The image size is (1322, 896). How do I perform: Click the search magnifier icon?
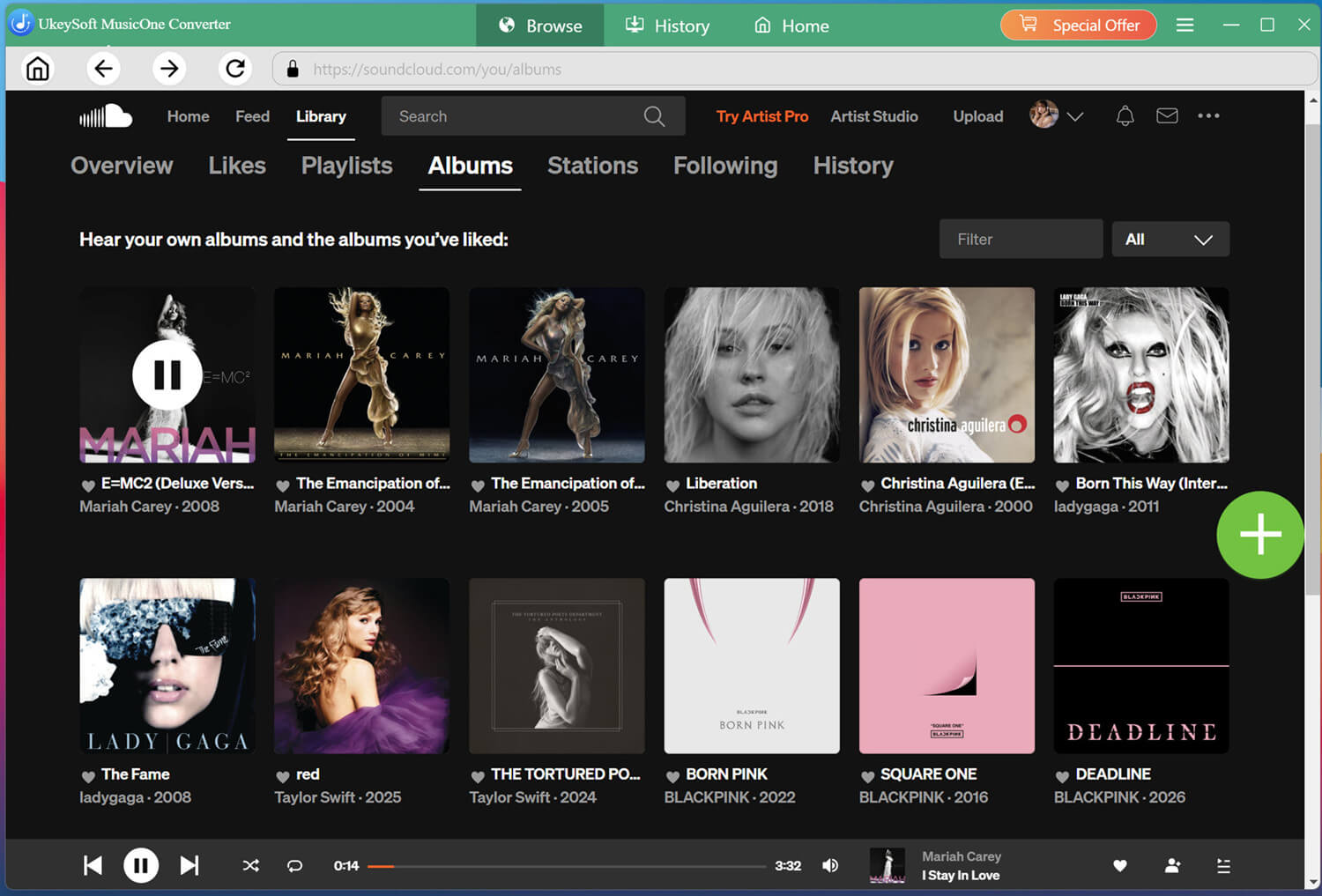point(654,116)
